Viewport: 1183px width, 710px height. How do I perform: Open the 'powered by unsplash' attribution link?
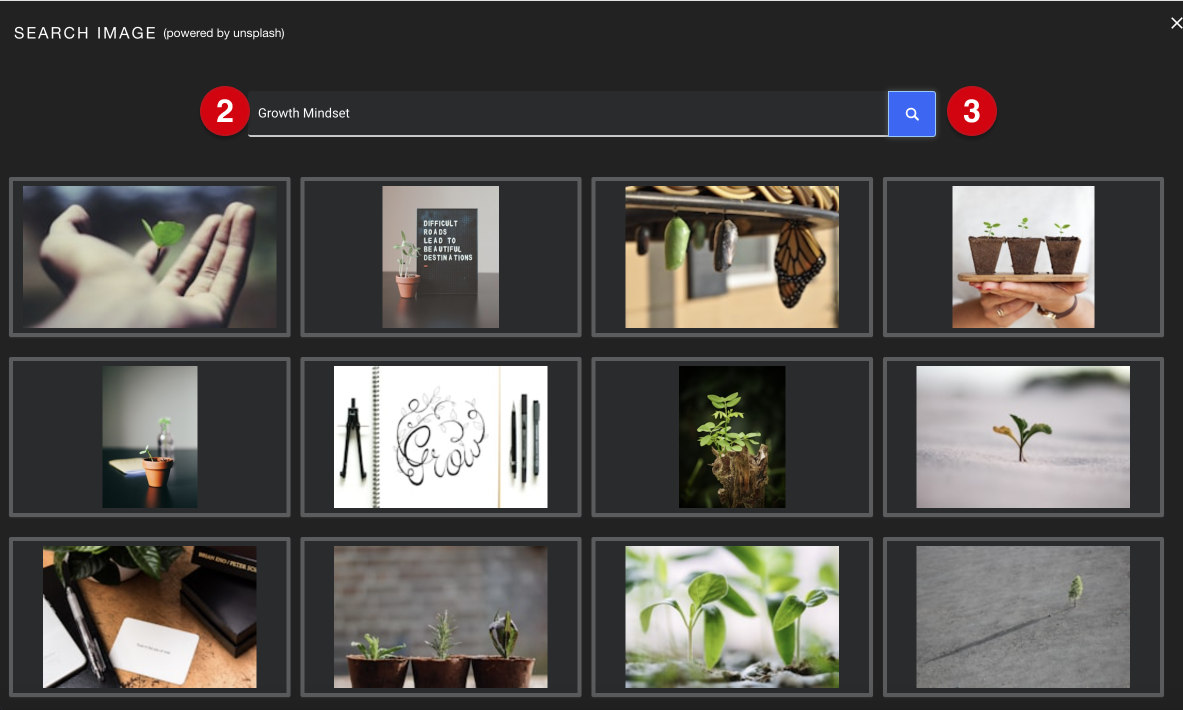pyautogui.click(x=223, y=32)
